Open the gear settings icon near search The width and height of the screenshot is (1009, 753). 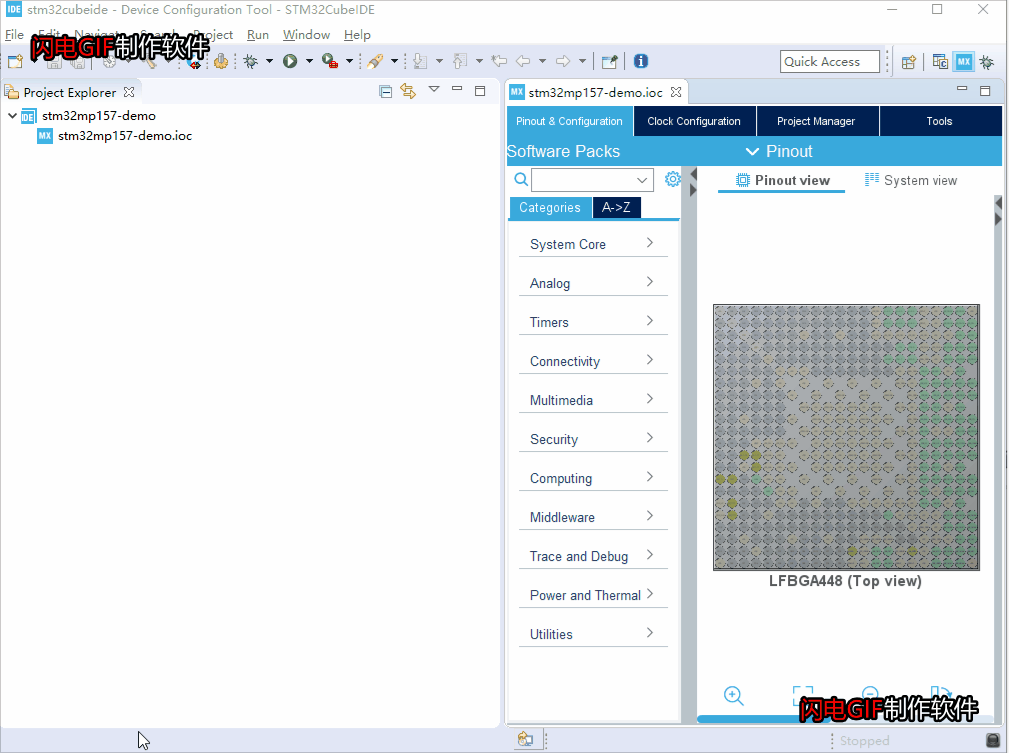[x=672, y=179]
